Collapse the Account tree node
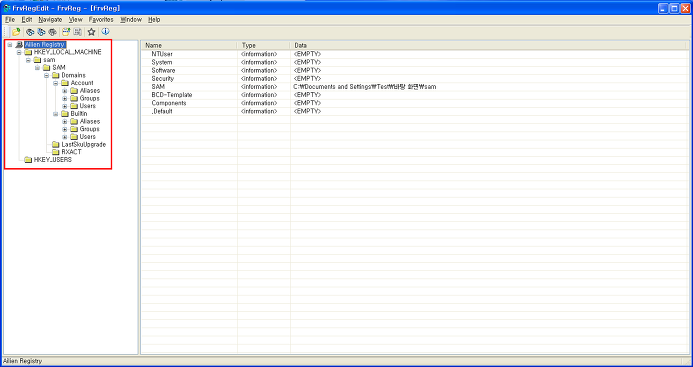This screenshot has height=367, width=693. point(56,83)
